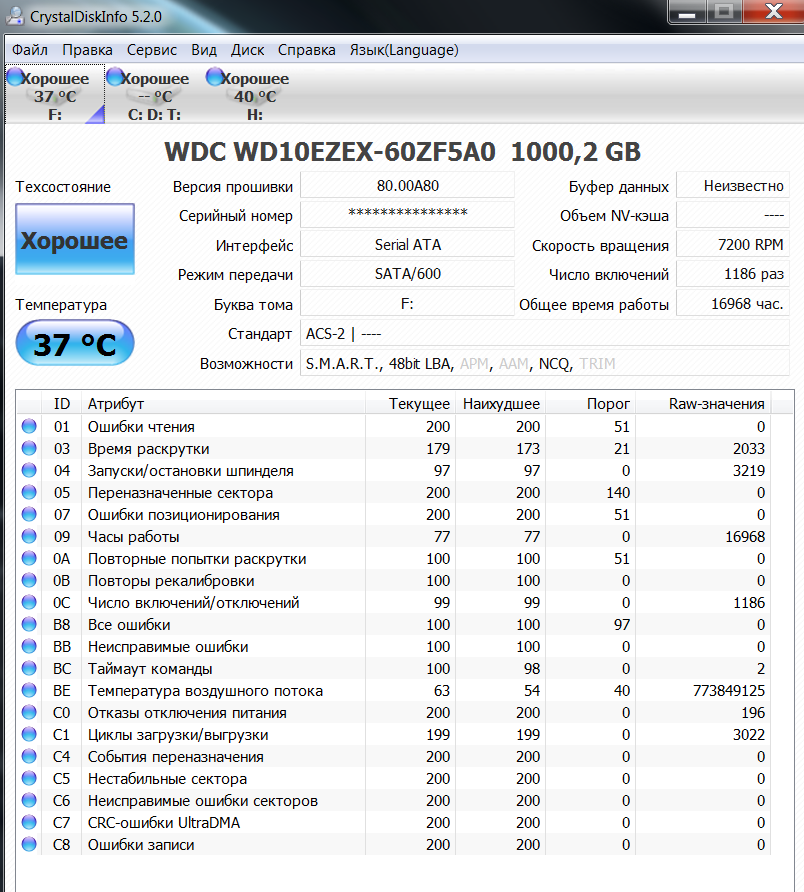804x892 pixels.
Task: Open the Язык(Language) menu
Action: pos(404,50)
